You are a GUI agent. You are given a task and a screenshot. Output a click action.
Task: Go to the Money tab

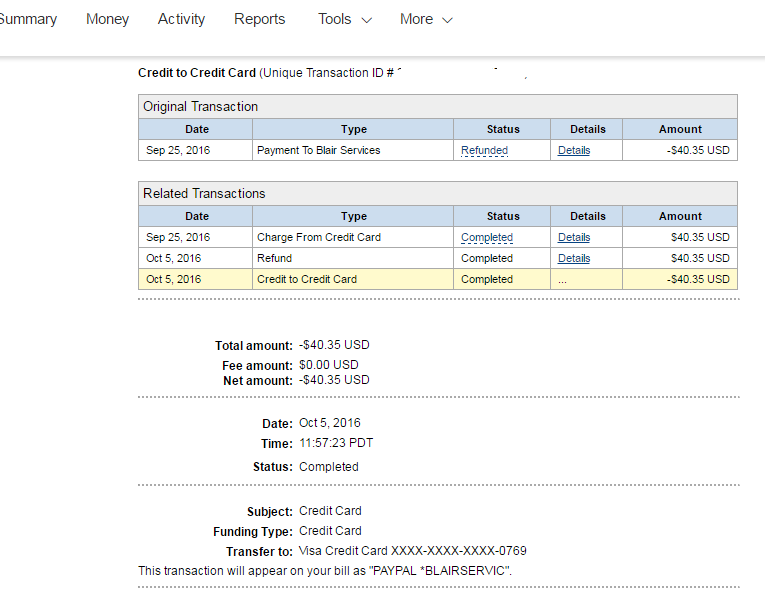click(x=107, y=19)
